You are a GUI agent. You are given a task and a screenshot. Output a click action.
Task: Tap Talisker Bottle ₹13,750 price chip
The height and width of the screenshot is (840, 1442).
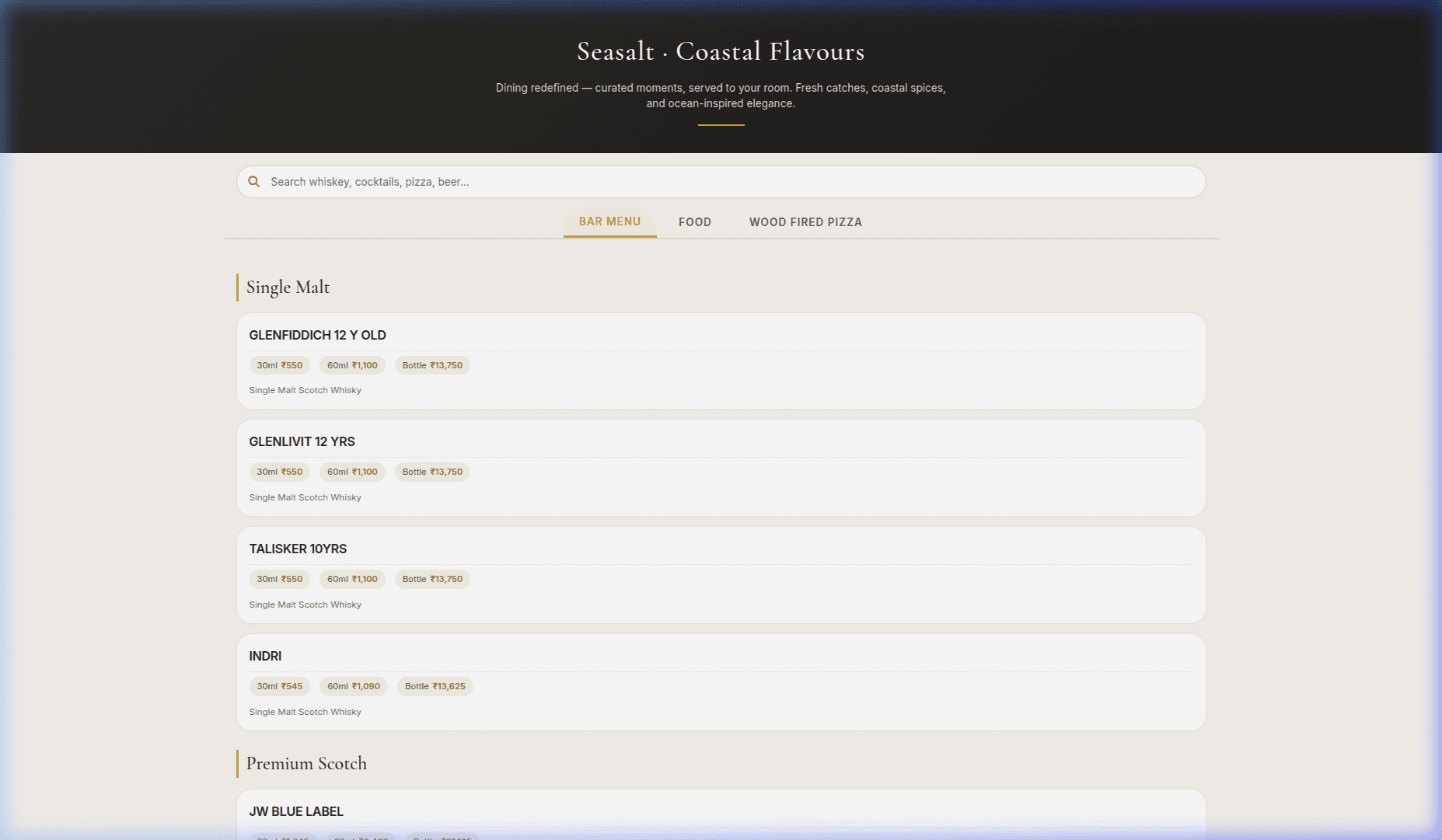(x=432, y=579)
